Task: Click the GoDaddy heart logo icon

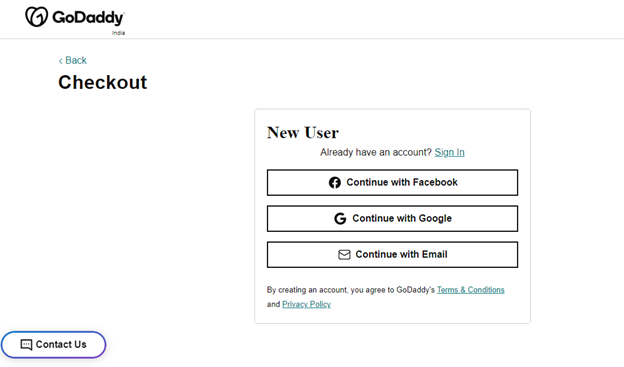Action: 36,16
